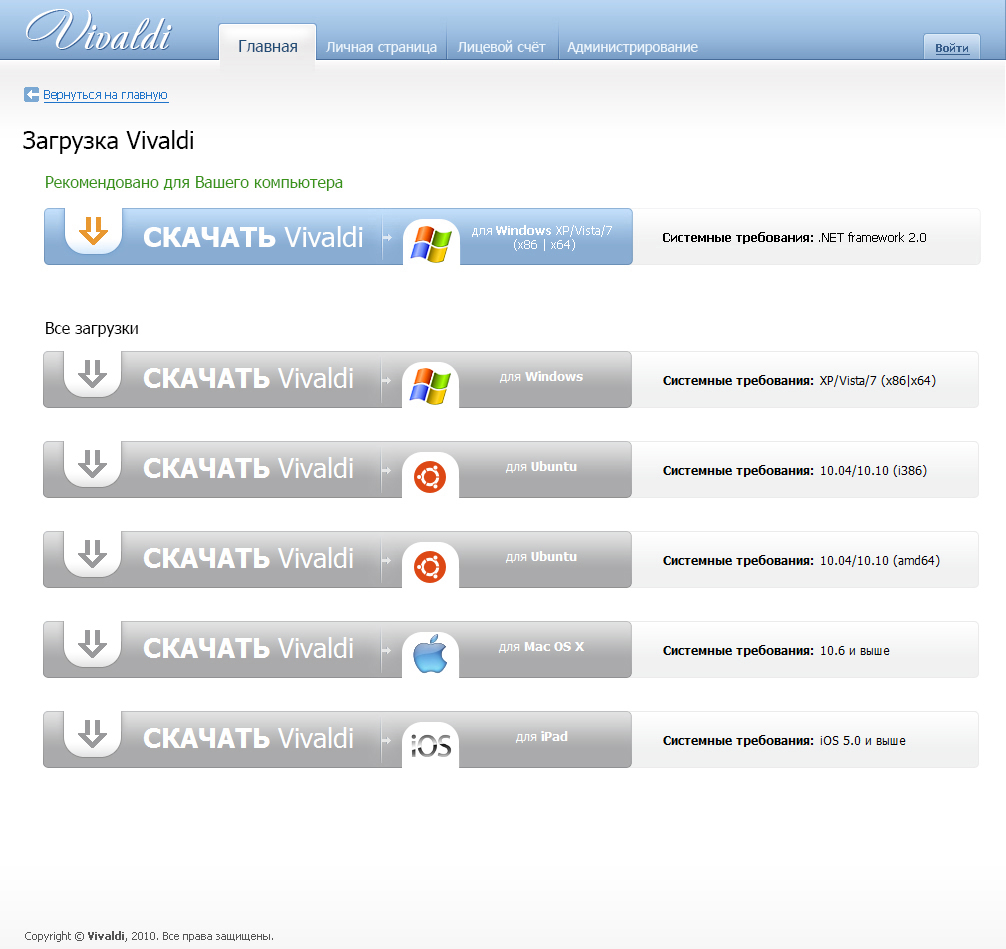Viewport: 1006px width, 949px height.
Task: Click the '10.6 и выше' requirement text
Action: 855,650
